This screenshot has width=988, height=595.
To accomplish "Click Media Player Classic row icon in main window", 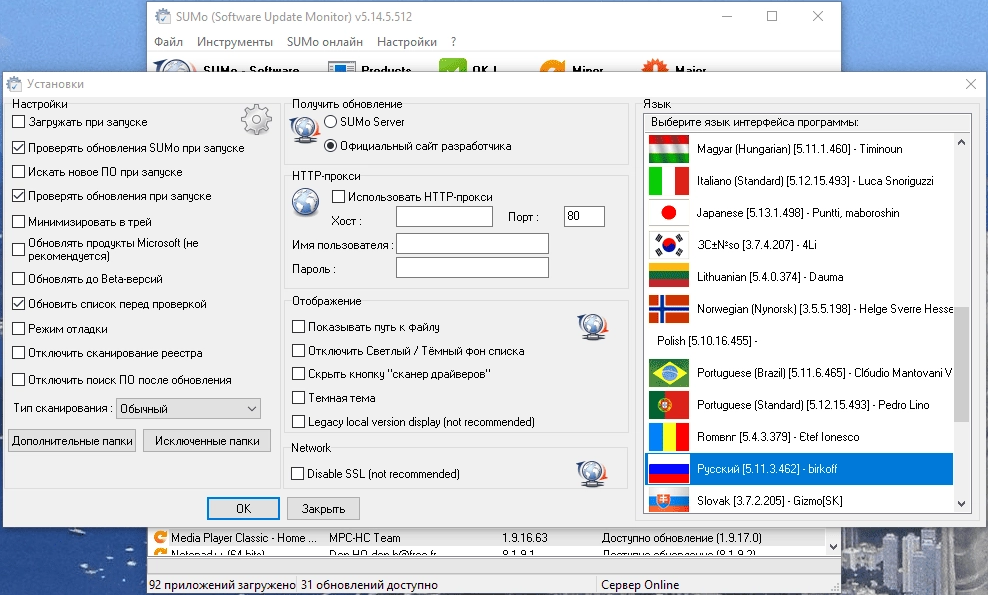I will click(161, 537).
